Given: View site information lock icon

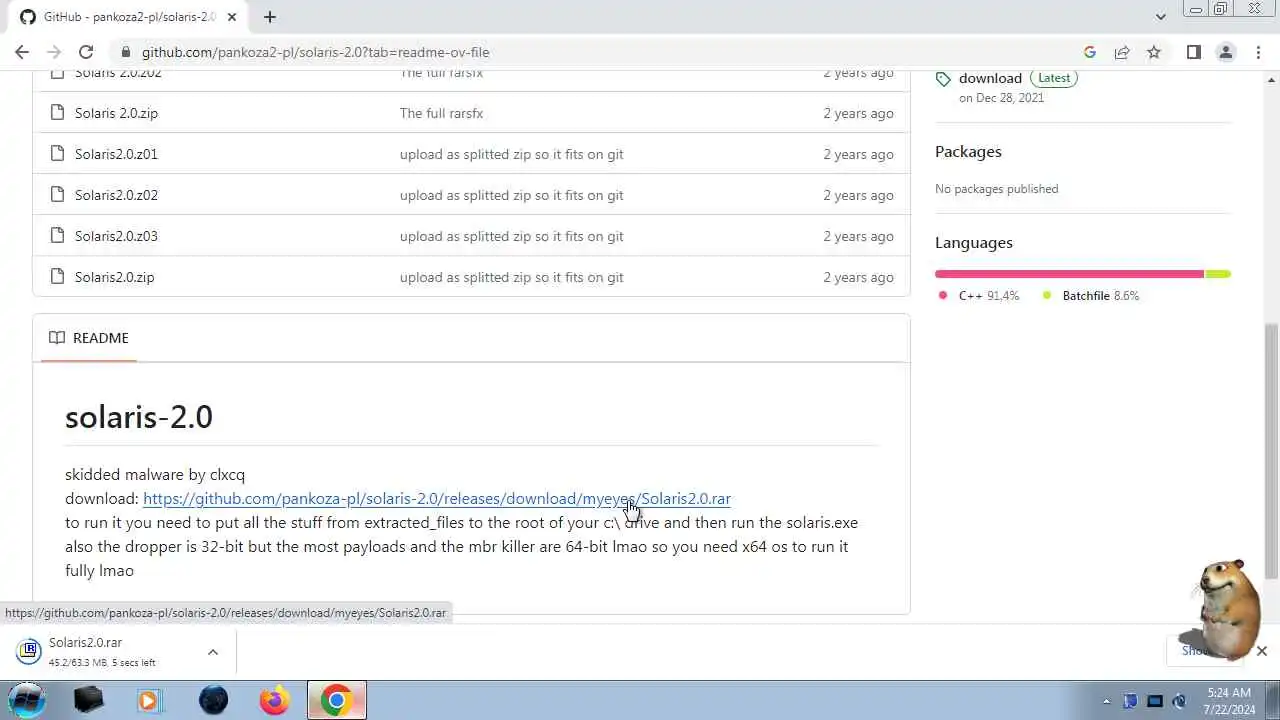Looking at the screenshot, I should tap(125, 52).
